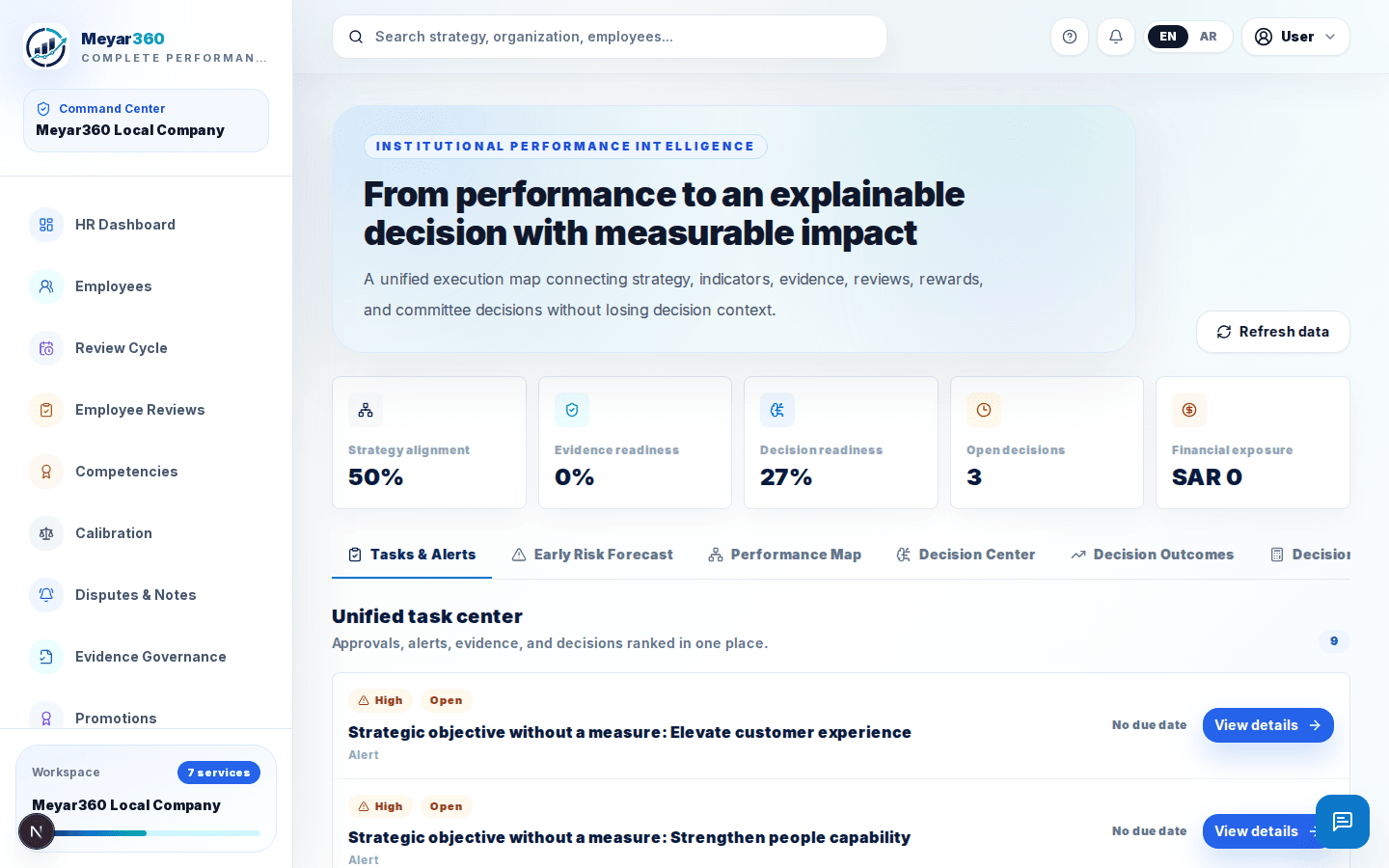Click the round N avatar badge
The width and height of the screenshot is (1389, 868).
pos(37,831)
